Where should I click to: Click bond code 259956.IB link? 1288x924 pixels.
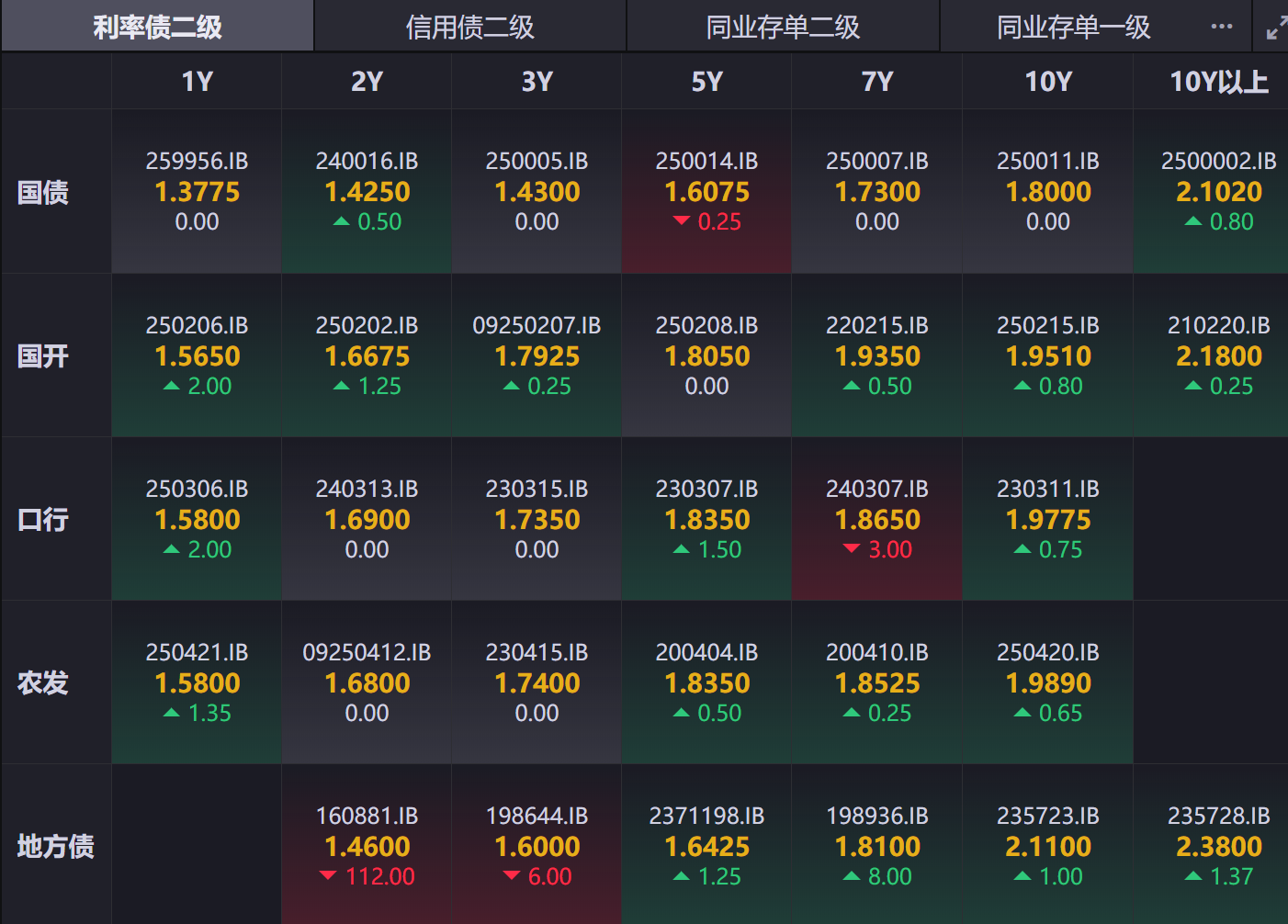pyautogui.click(x=197, y=162)
